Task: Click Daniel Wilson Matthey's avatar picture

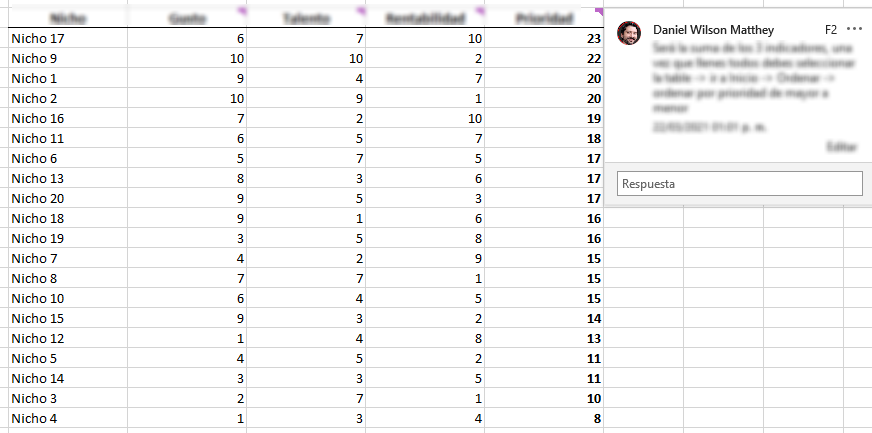Action: pyautogui.click(x=629, y=33)
